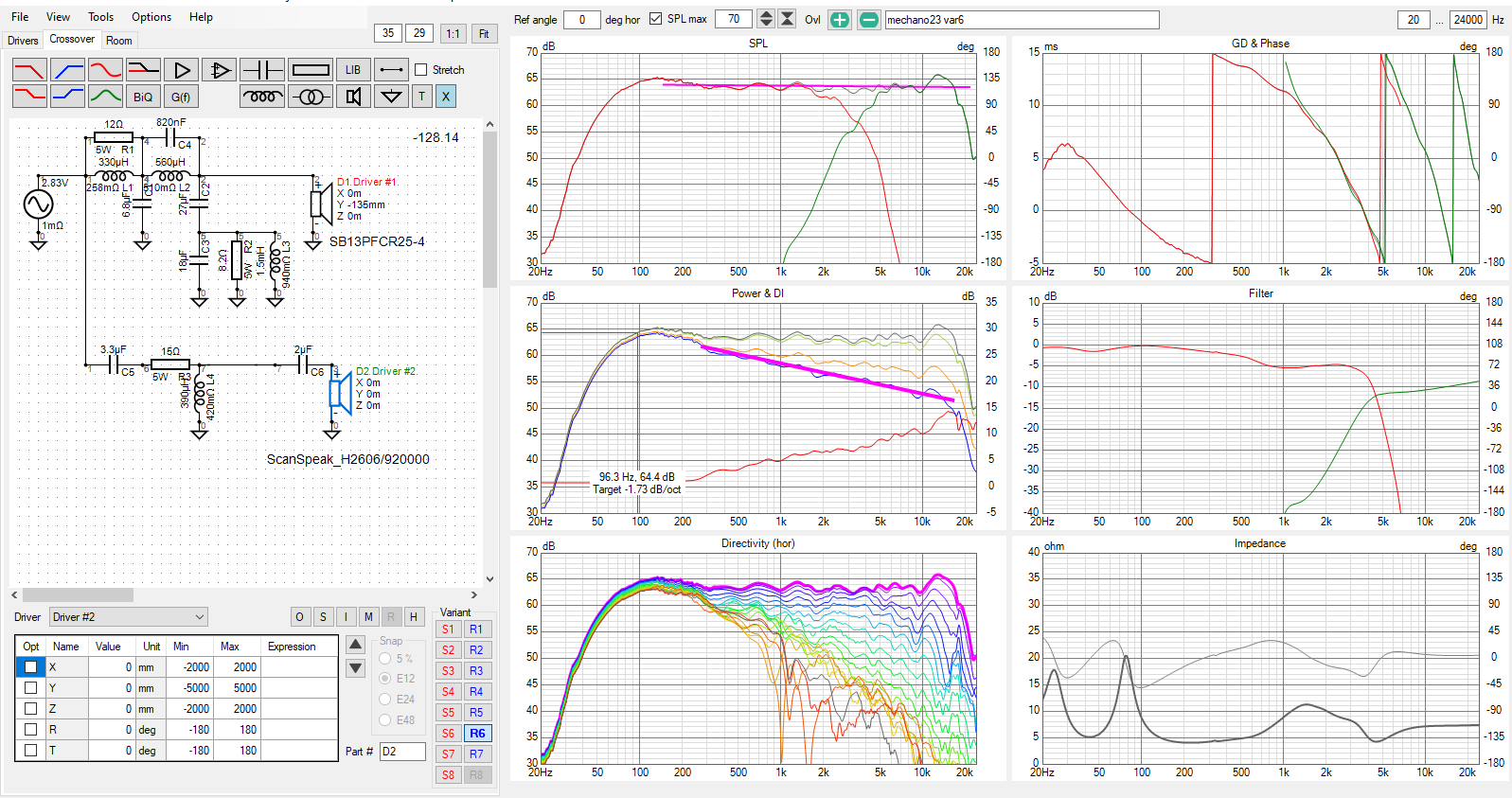1512x798 pixels.
Task: Enable the Stretch checkbox
Action: pos(421,70)
